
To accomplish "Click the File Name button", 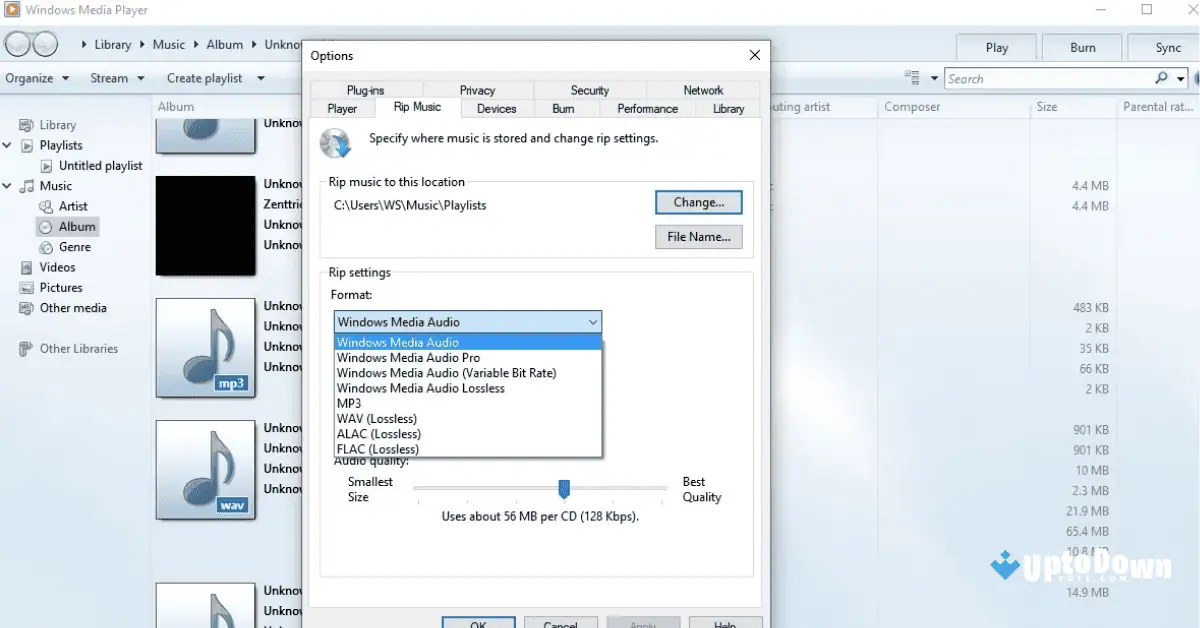I will pos(698,237).
